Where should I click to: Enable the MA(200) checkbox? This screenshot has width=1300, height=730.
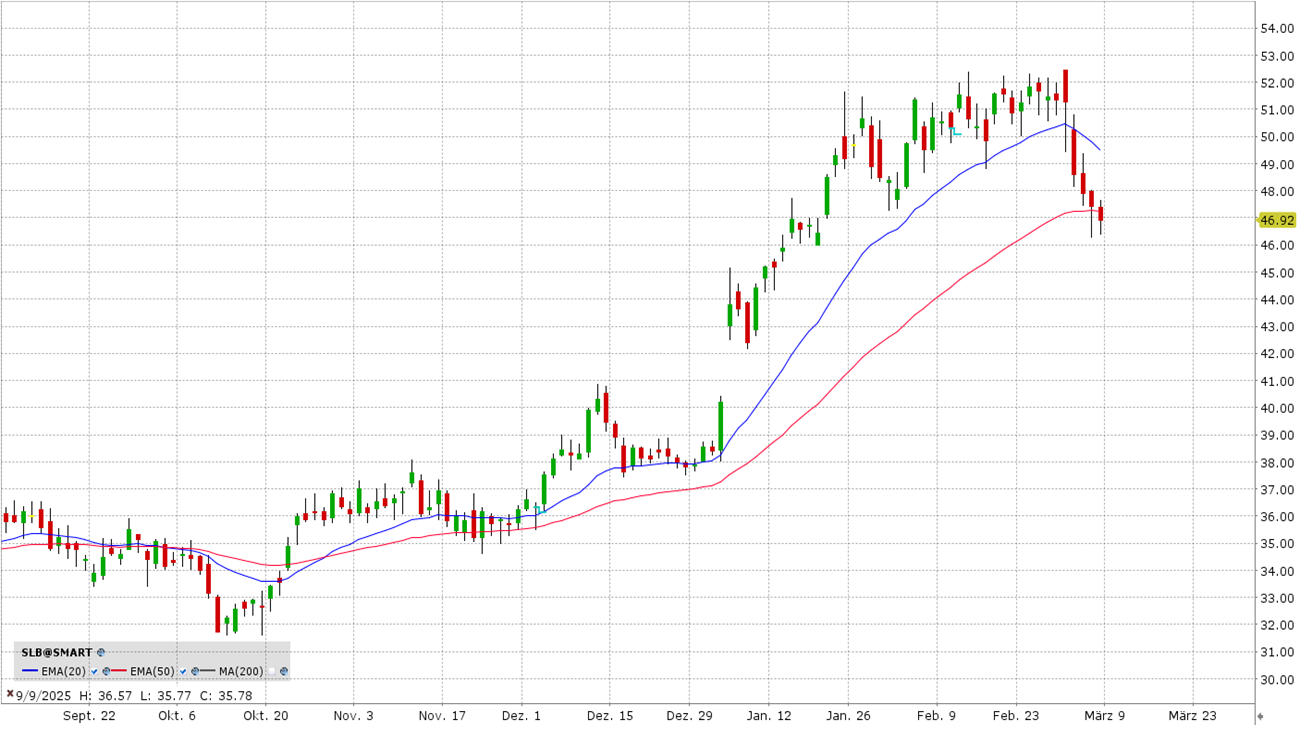pos(272,671)
